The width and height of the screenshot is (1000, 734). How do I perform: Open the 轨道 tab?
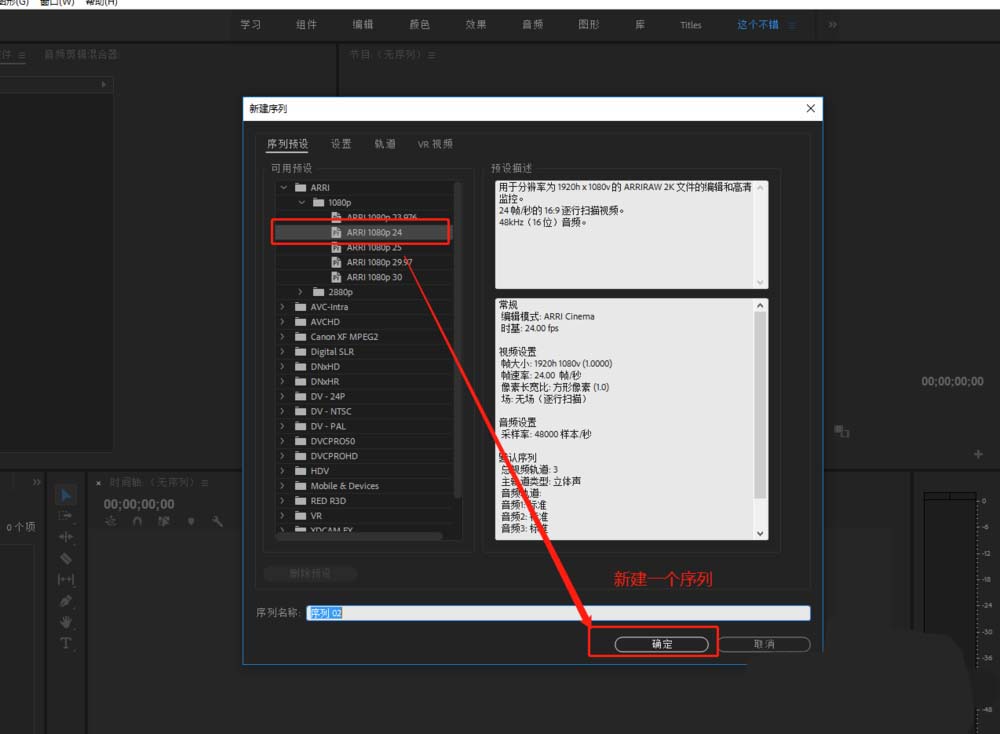(x=385, y=144)
